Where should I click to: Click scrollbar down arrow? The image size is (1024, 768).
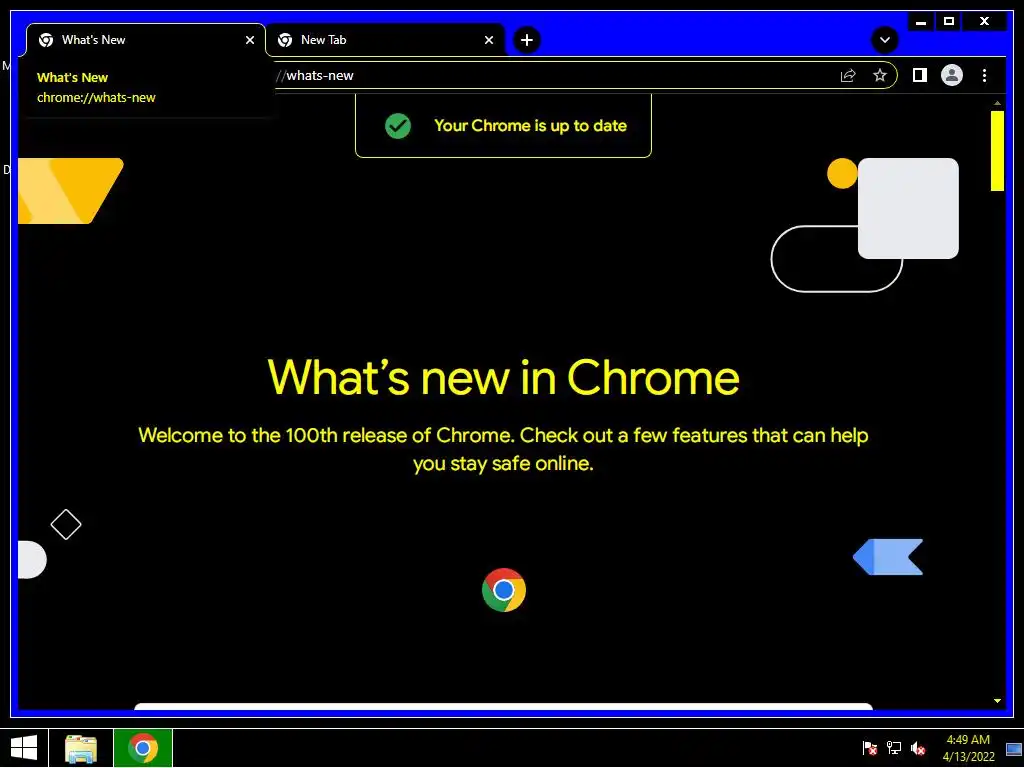click(x=997, y=701)
